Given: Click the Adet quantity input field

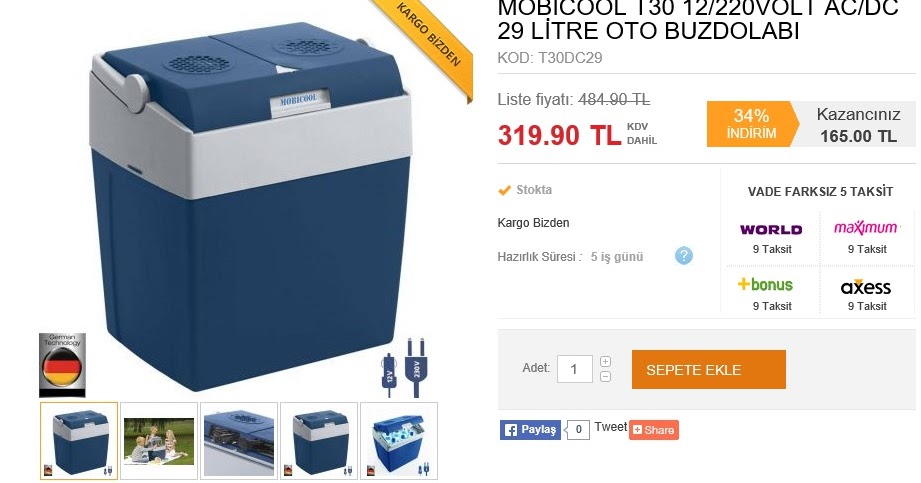Looking at the screenshot, I should [x=574, y=369].
